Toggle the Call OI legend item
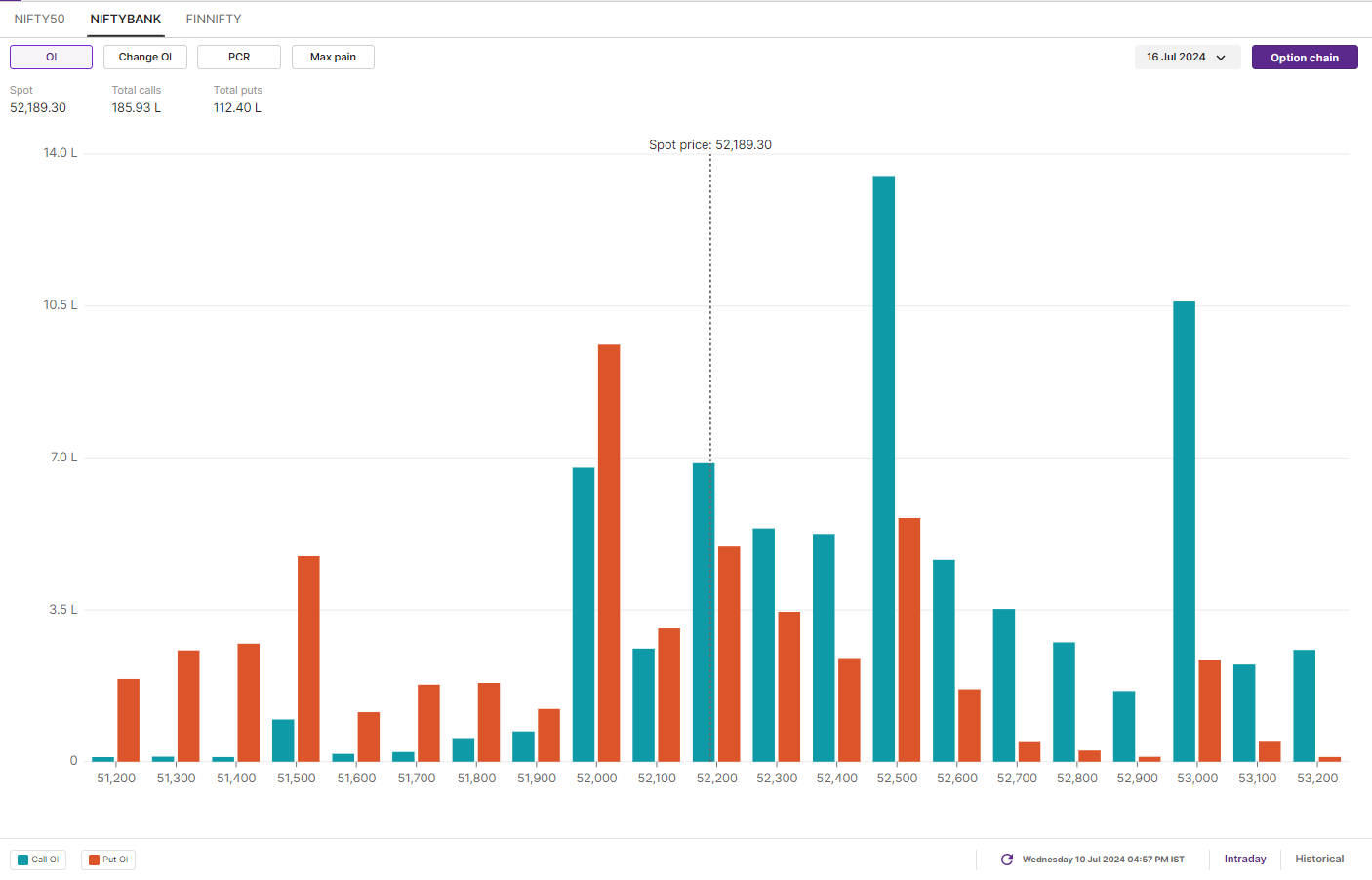The height and width of the screenshot is (880, 1372). [38, 860]
